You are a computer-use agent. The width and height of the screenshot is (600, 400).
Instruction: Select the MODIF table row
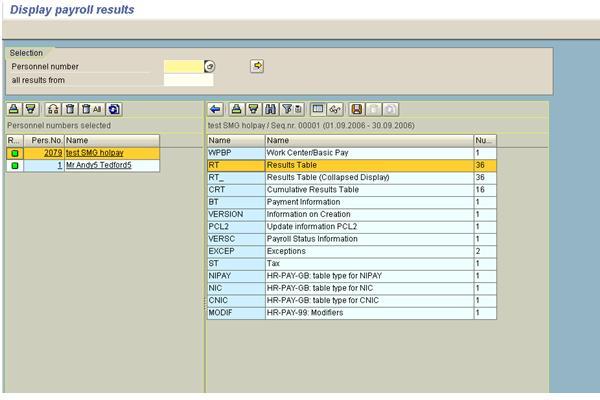tap(352, 312)
